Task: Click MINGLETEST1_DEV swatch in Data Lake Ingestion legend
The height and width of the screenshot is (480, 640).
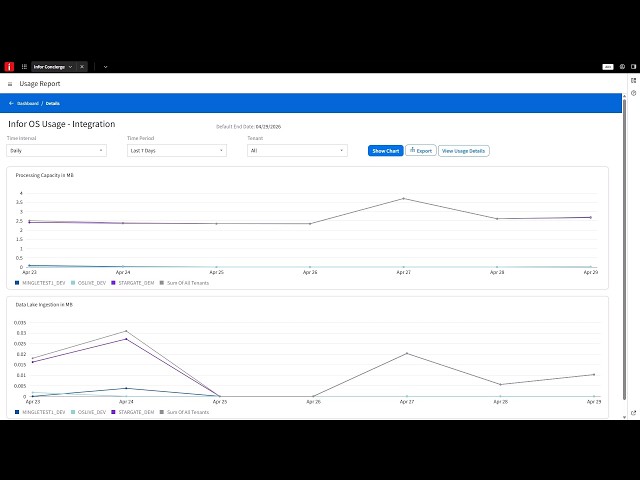Action: [17, 412]
